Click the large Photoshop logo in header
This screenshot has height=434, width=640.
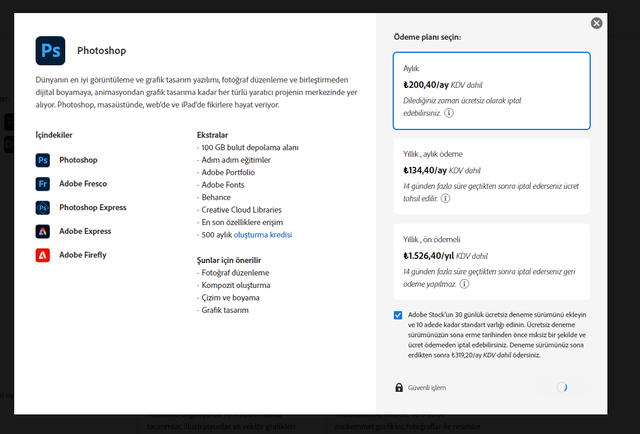49,50
